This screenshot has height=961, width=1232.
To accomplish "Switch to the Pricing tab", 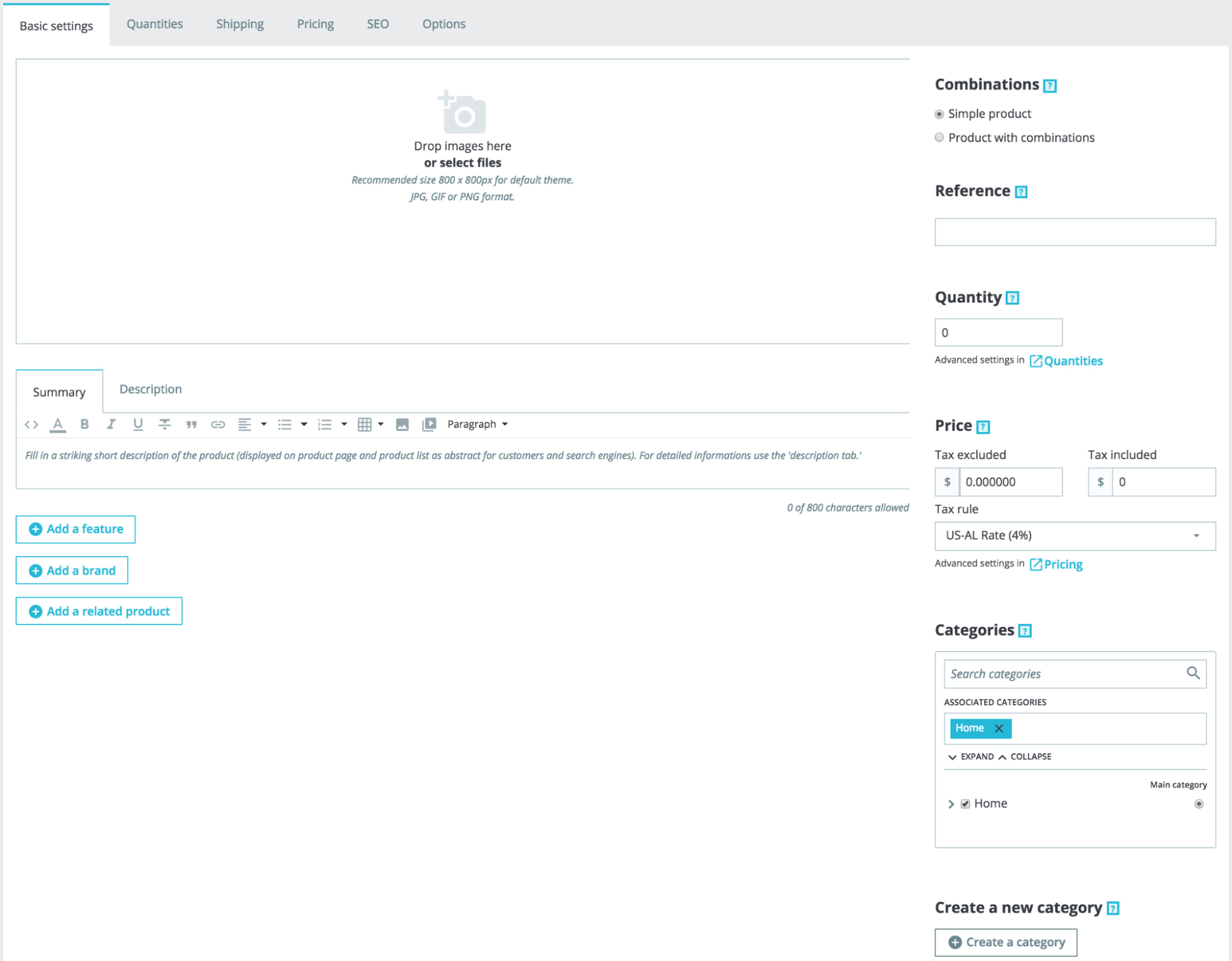I will click(315, 24).
